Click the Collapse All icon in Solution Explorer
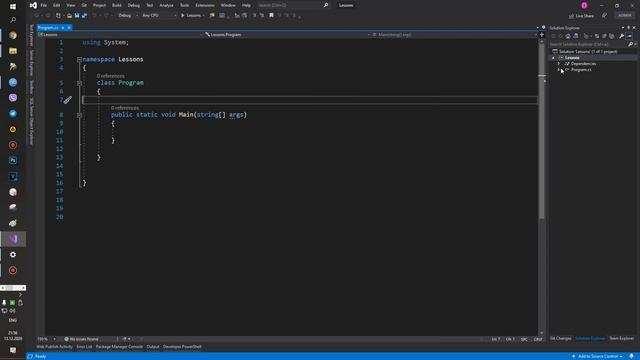 [x=604, y=36]
